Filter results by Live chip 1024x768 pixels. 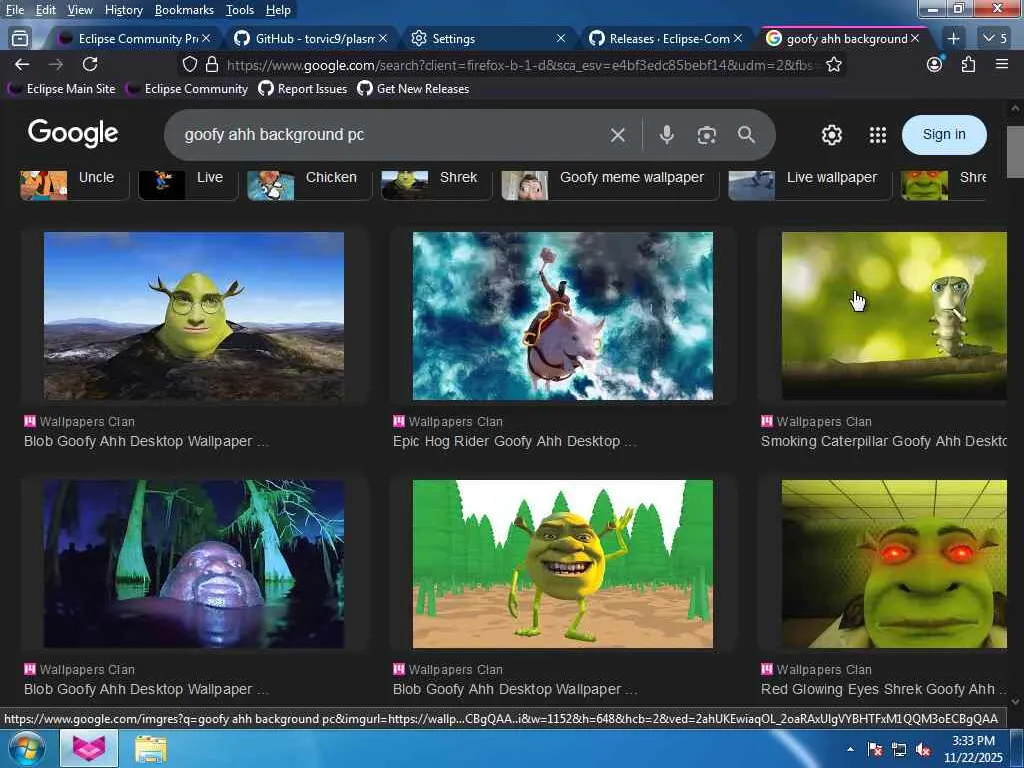[x=187, y=183]
